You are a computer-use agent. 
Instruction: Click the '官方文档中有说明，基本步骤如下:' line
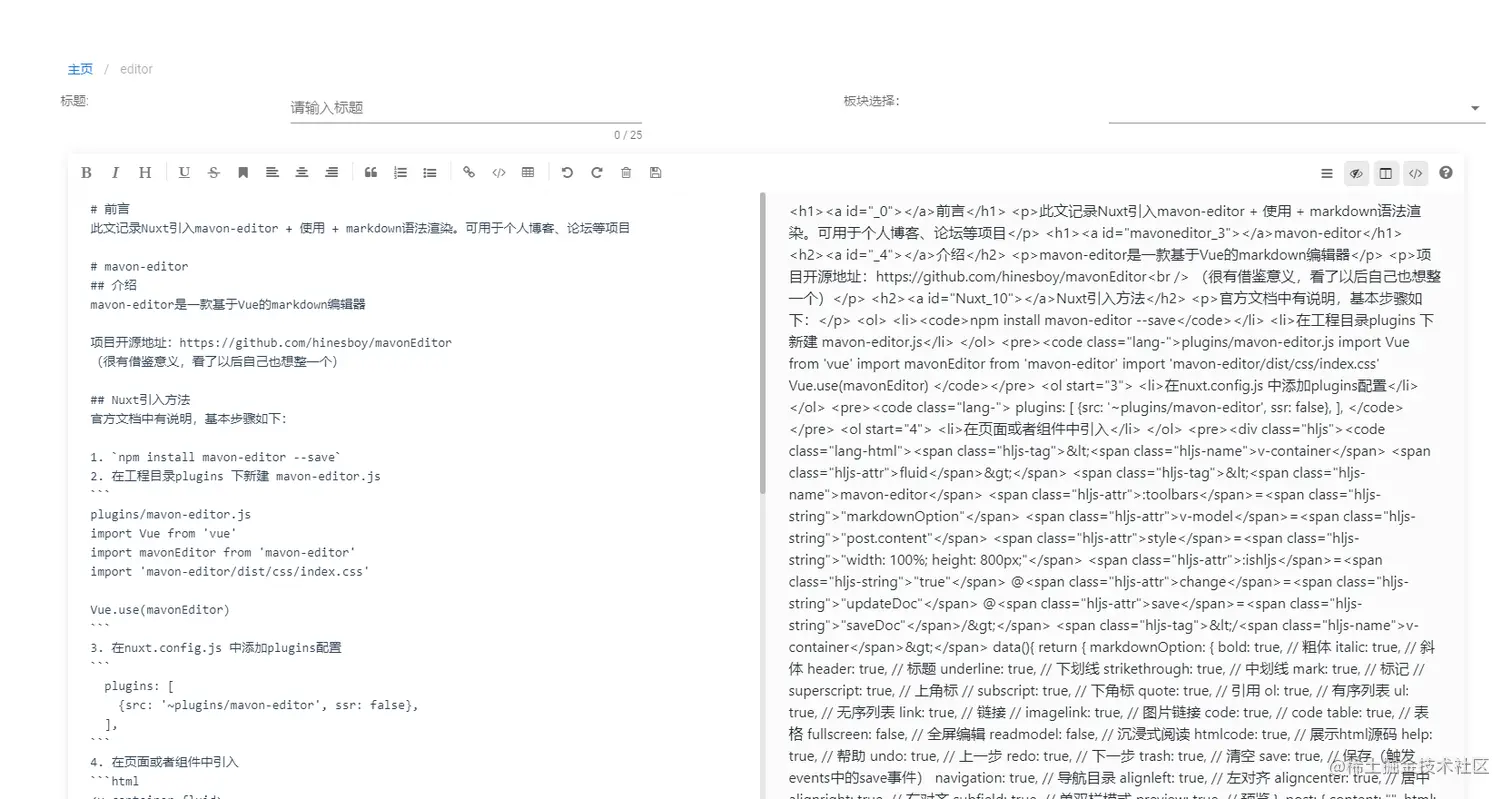click(x=188, y=419)
